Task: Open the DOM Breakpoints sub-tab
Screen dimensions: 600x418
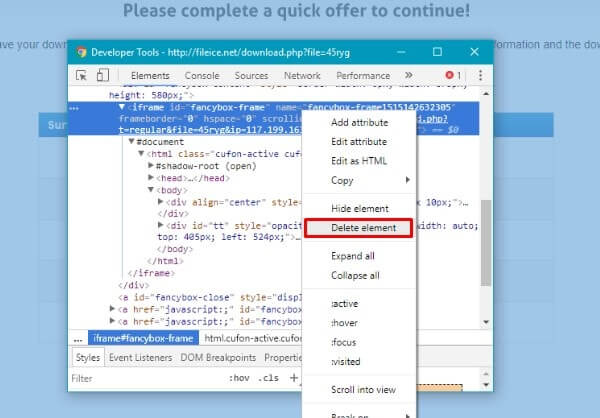Action: tap(218, 358)
